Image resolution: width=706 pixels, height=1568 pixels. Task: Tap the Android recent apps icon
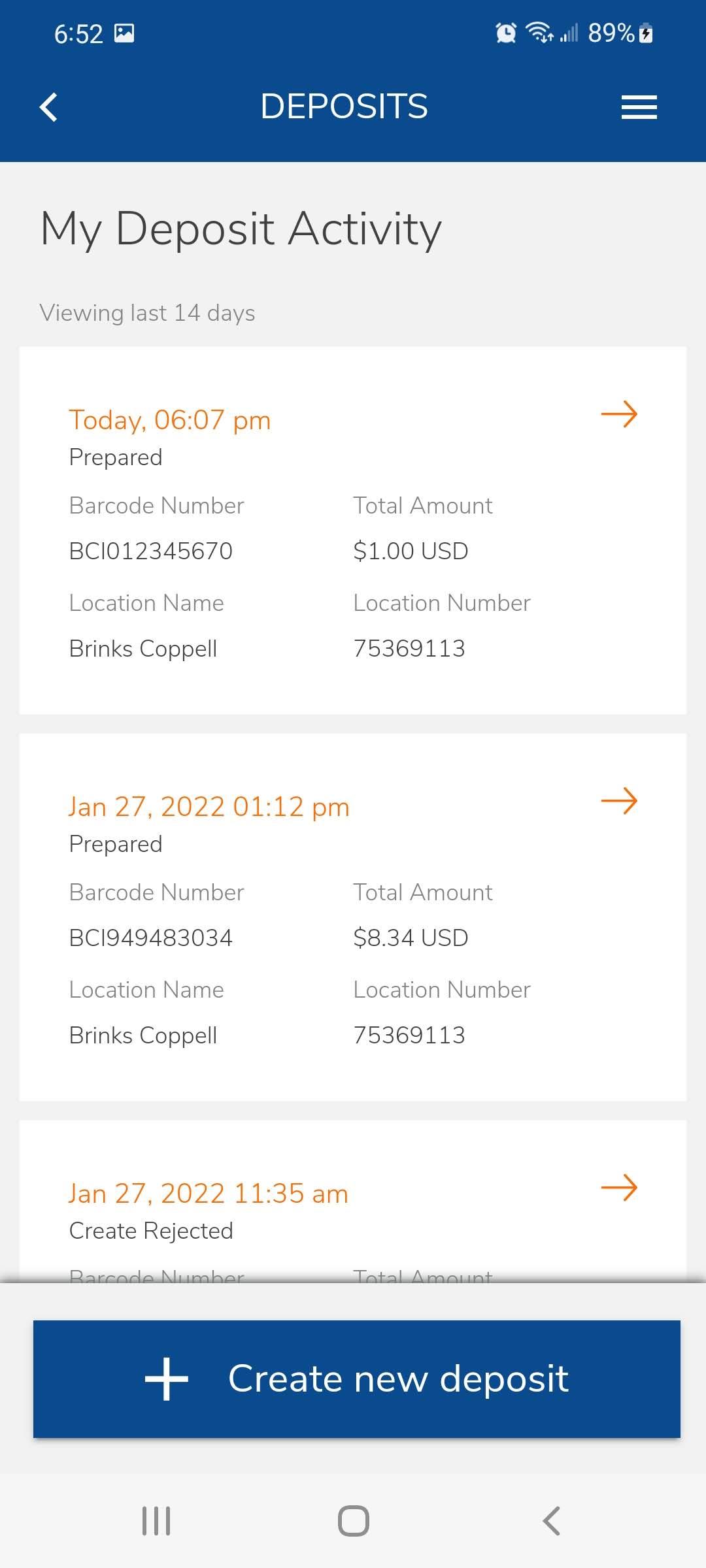(x=156, y=1521)
